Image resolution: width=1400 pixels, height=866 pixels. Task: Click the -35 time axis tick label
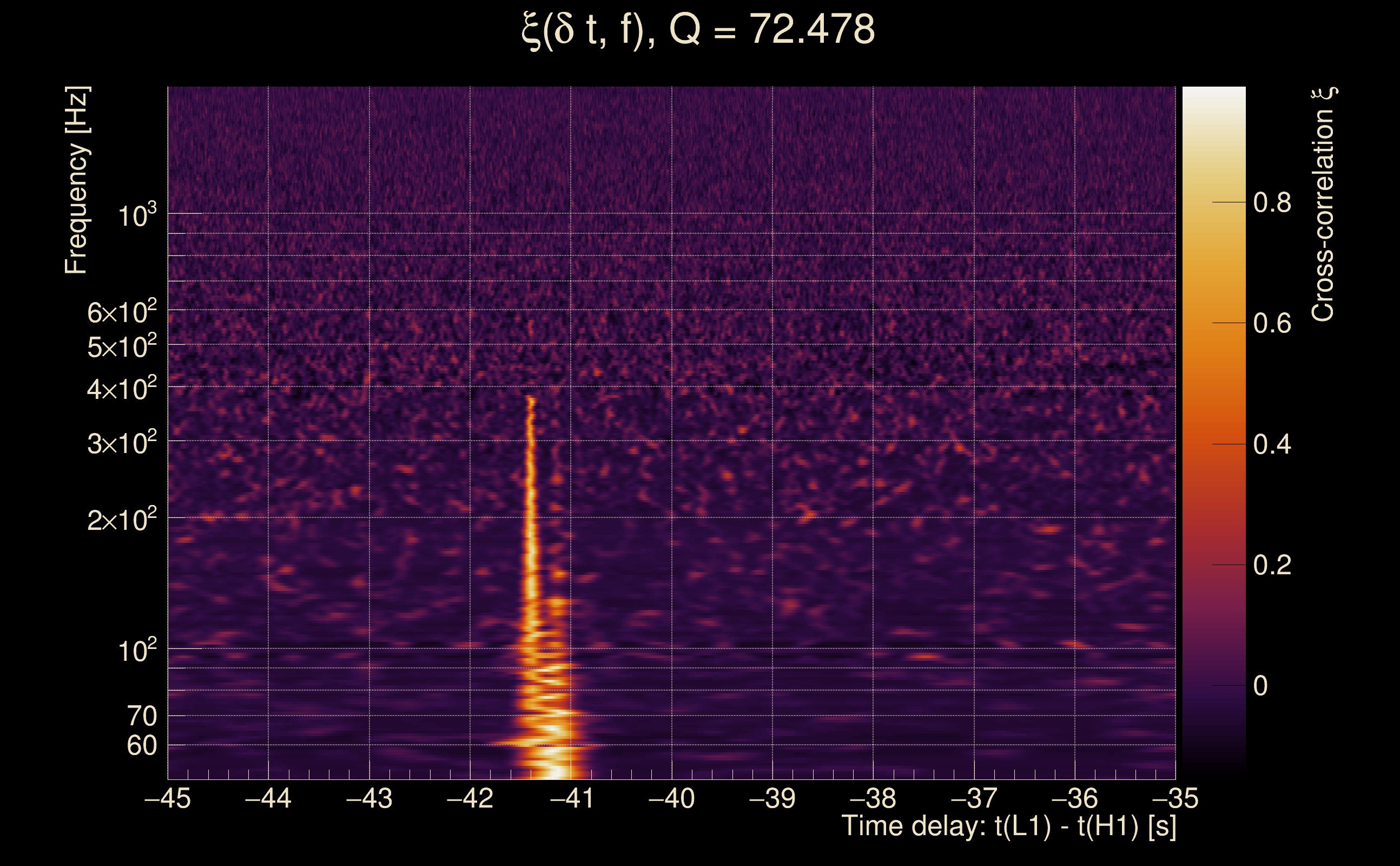click(1174, 798)
